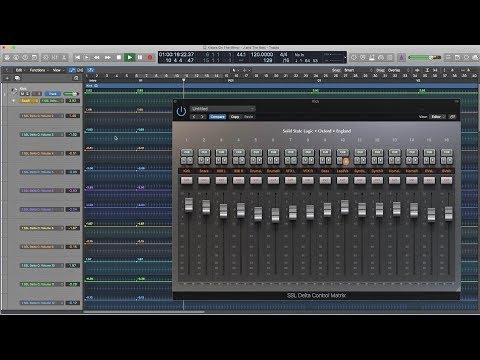Click channel 1 top button in SSL matrix
Screen dimensions: 480x360
point(187,152)
